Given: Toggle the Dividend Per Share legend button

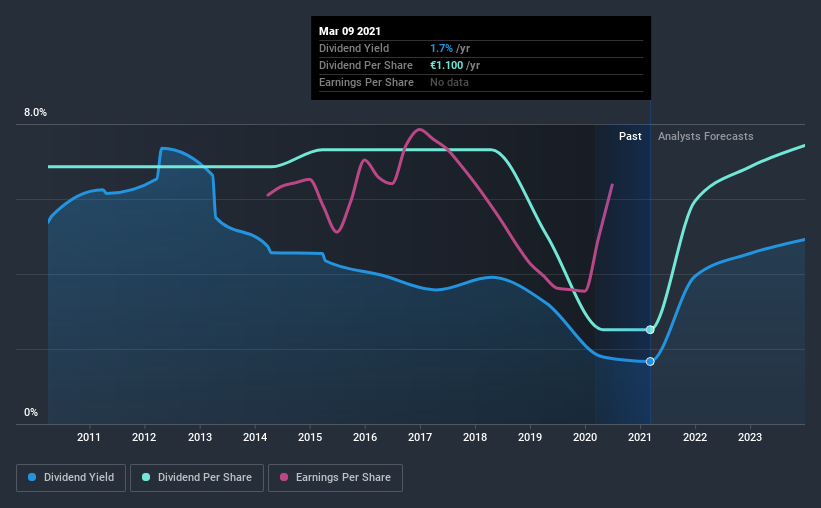Looking at the screenshot, I should pos(197,478).
